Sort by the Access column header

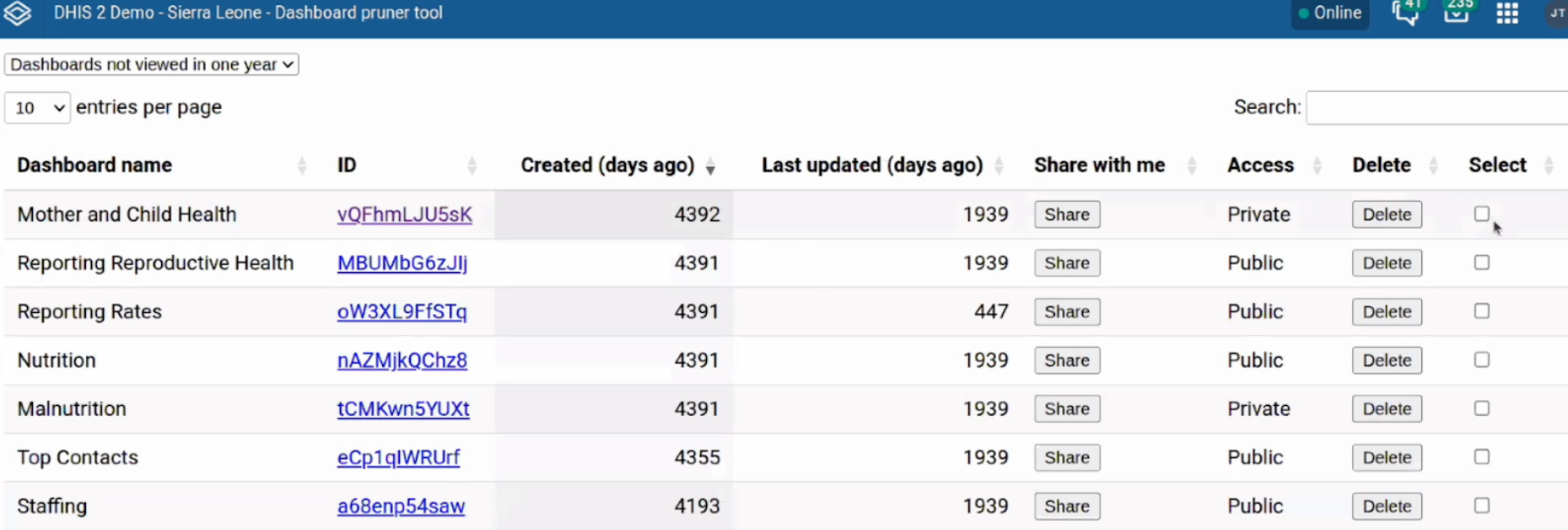(x=1260, y=165)
